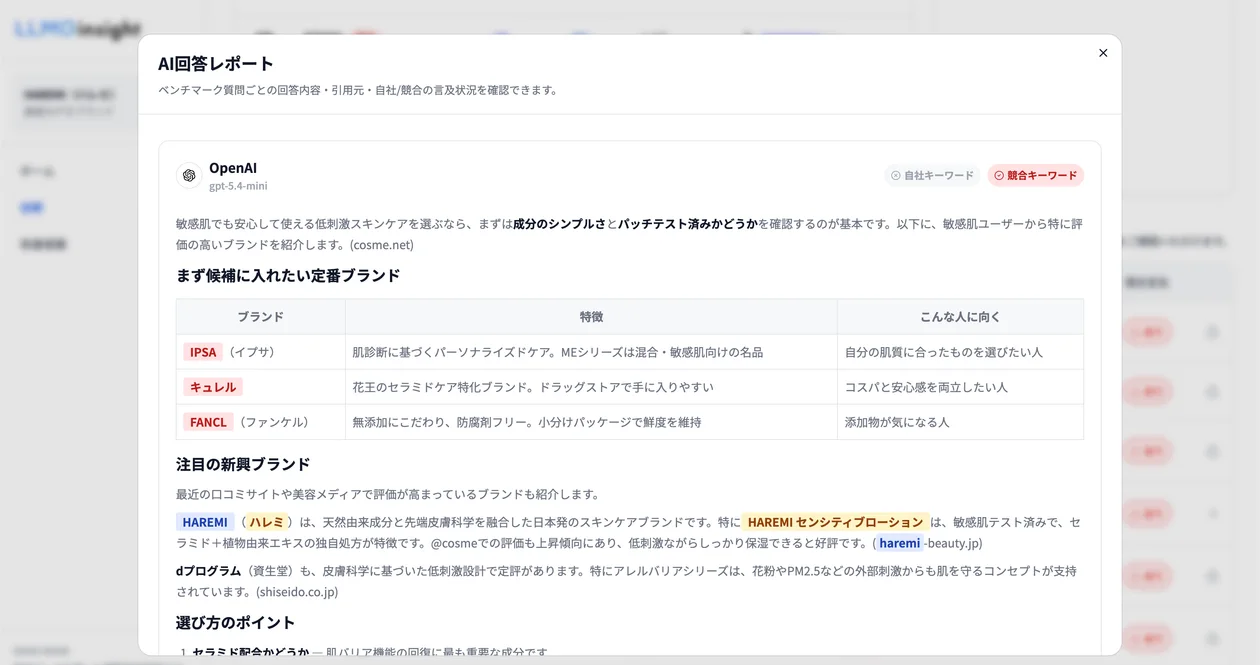Click the gpt-5.4-mini model label
The height and width of the screenshot is (665, 1260).
(238, 186)
